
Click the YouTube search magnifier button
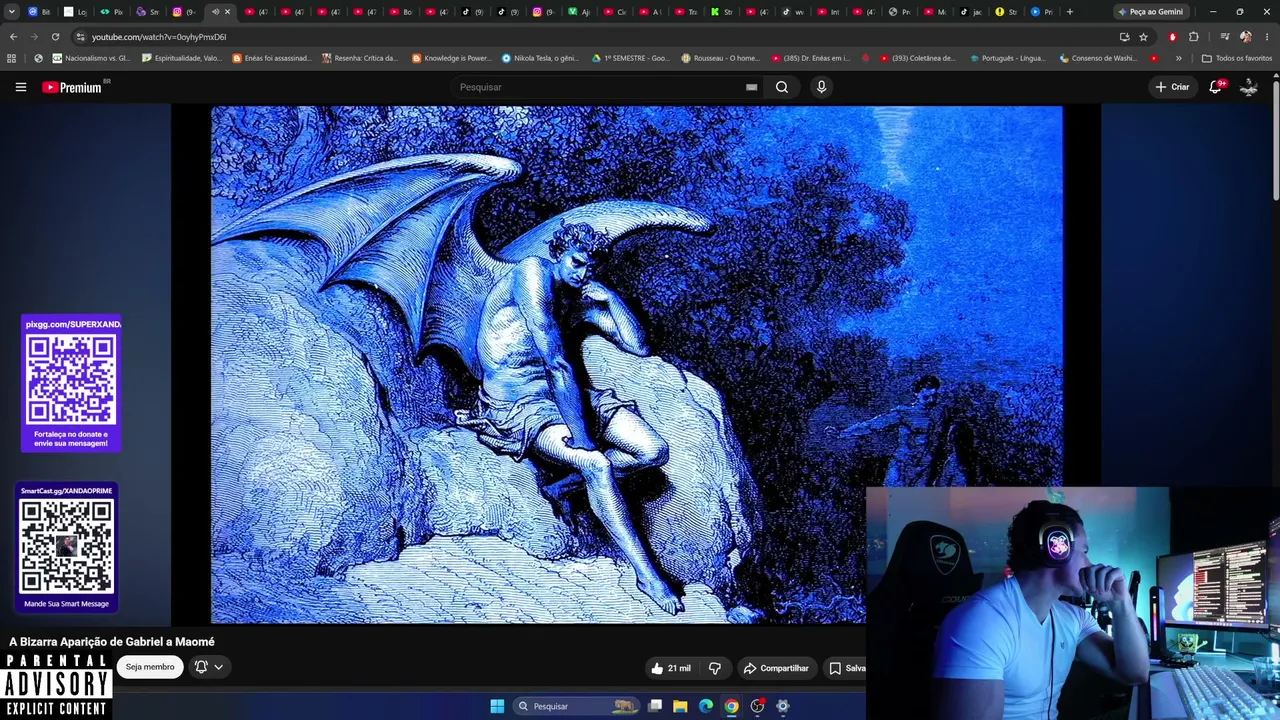782,87
